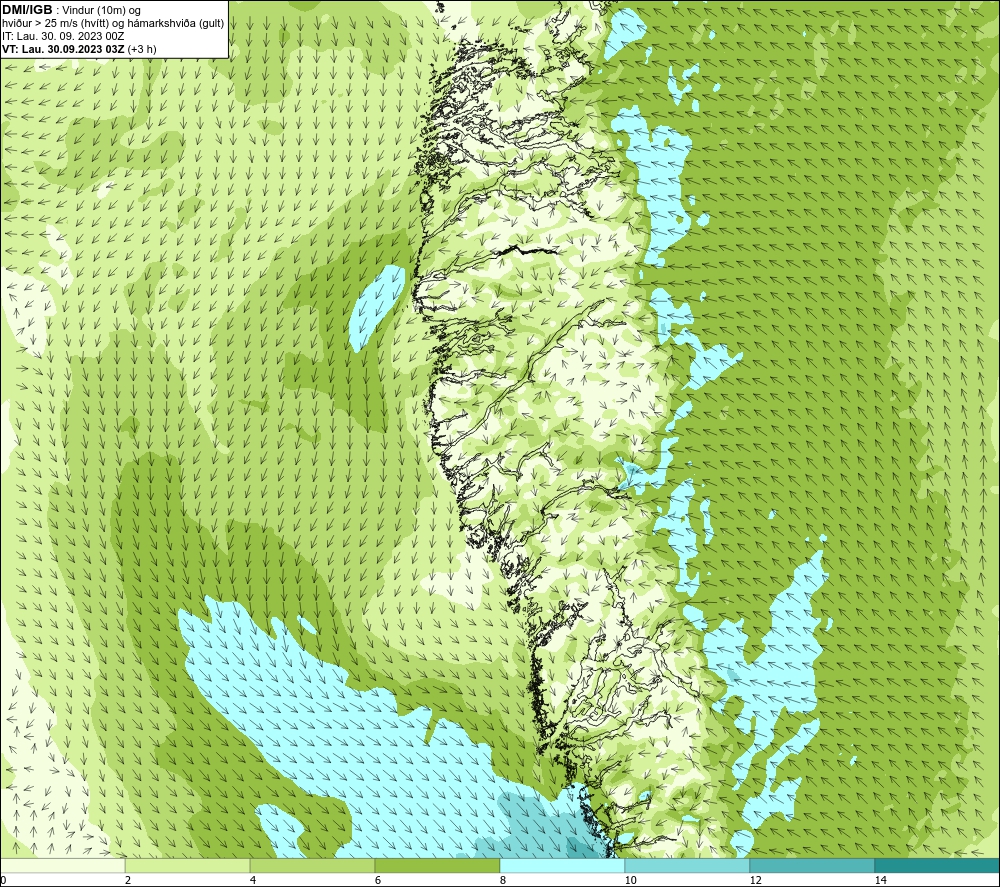Click the '14' scale label

pyautogui.click(x=880, y=880)
